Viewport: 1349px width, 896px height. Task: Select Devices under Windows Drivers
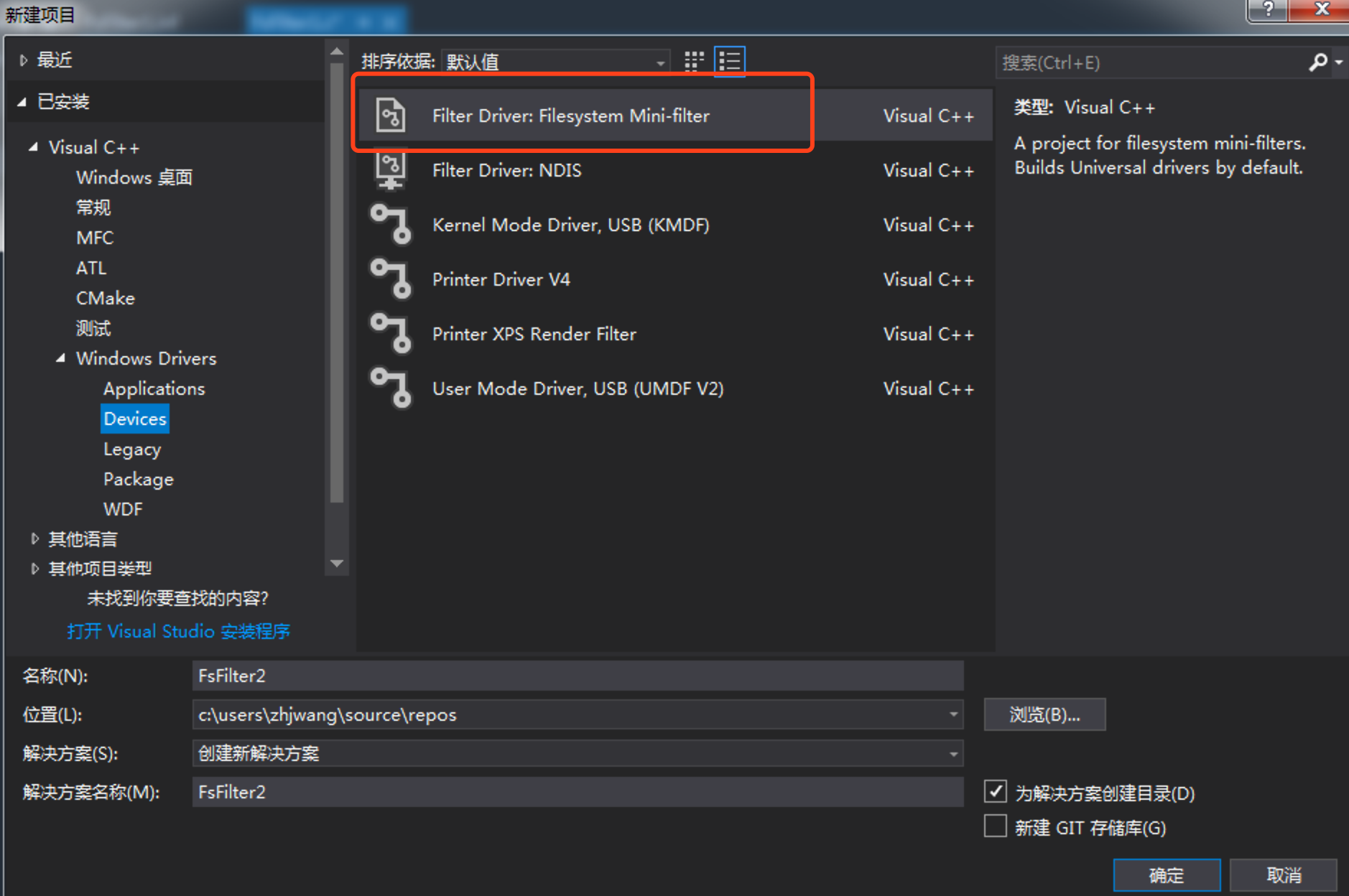135,419
